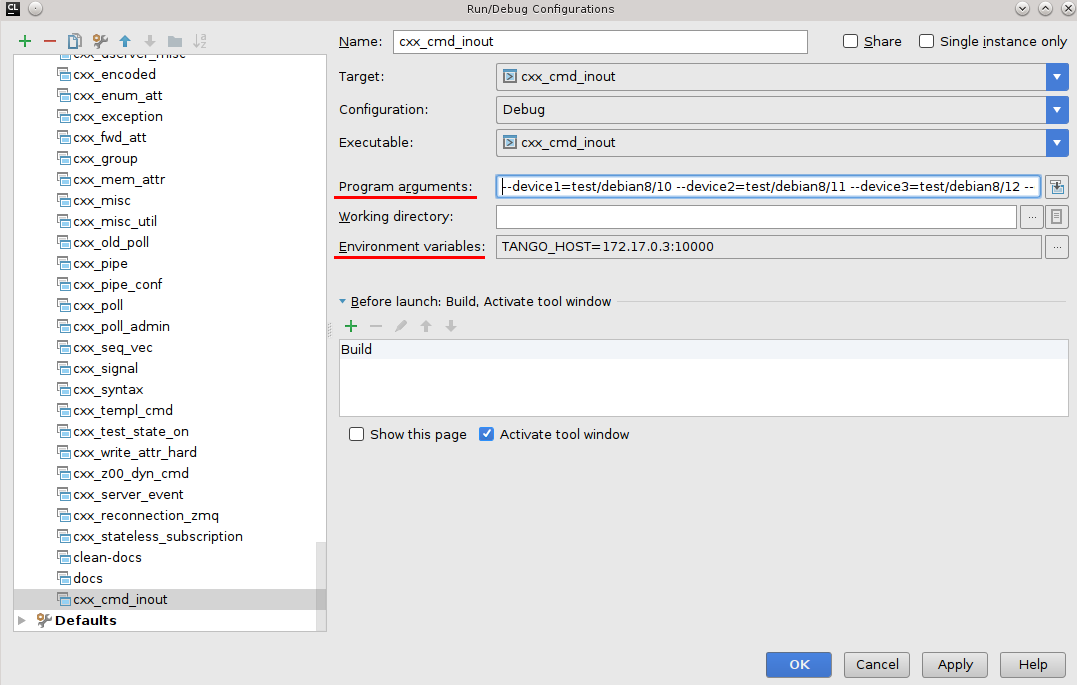Expand the Program arguments field editor
The image size is (1077, 685).
(1056, 187)
